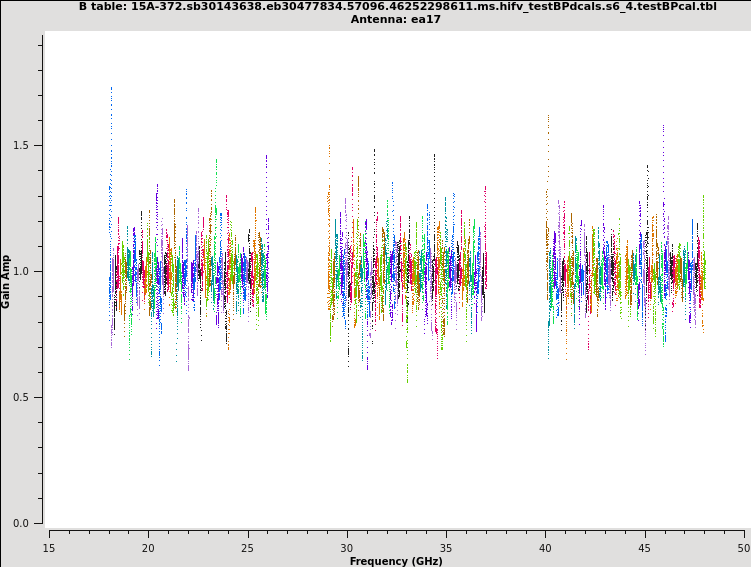Click the data cluster spanning 18–26 GHz
This screenshot has height=567, width=751.
[188, 271]
